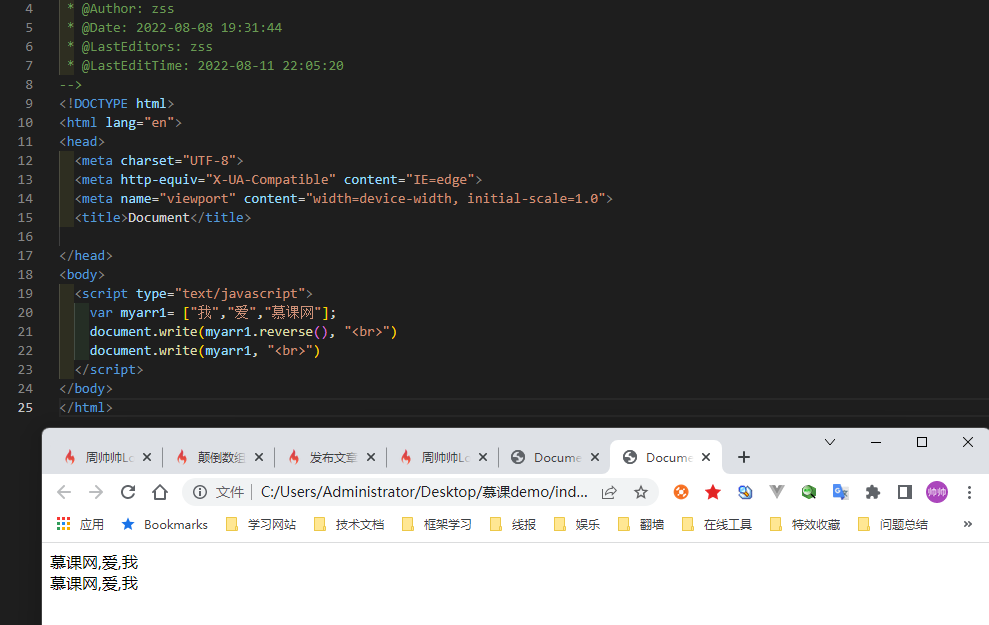Click the @Date comment line

(x=174, y=28)
